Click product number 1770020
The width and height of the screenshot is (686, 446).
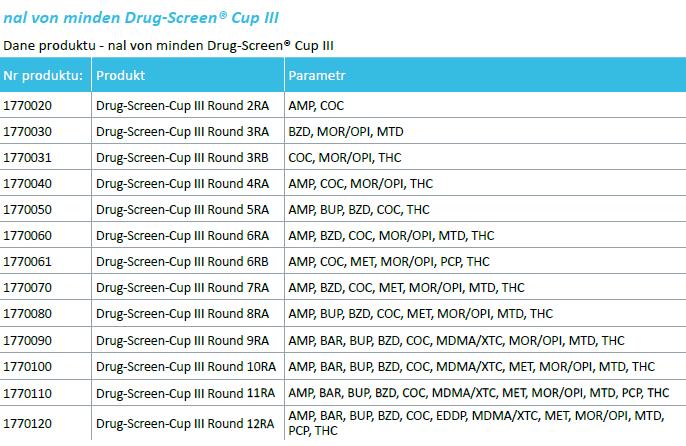28,105
